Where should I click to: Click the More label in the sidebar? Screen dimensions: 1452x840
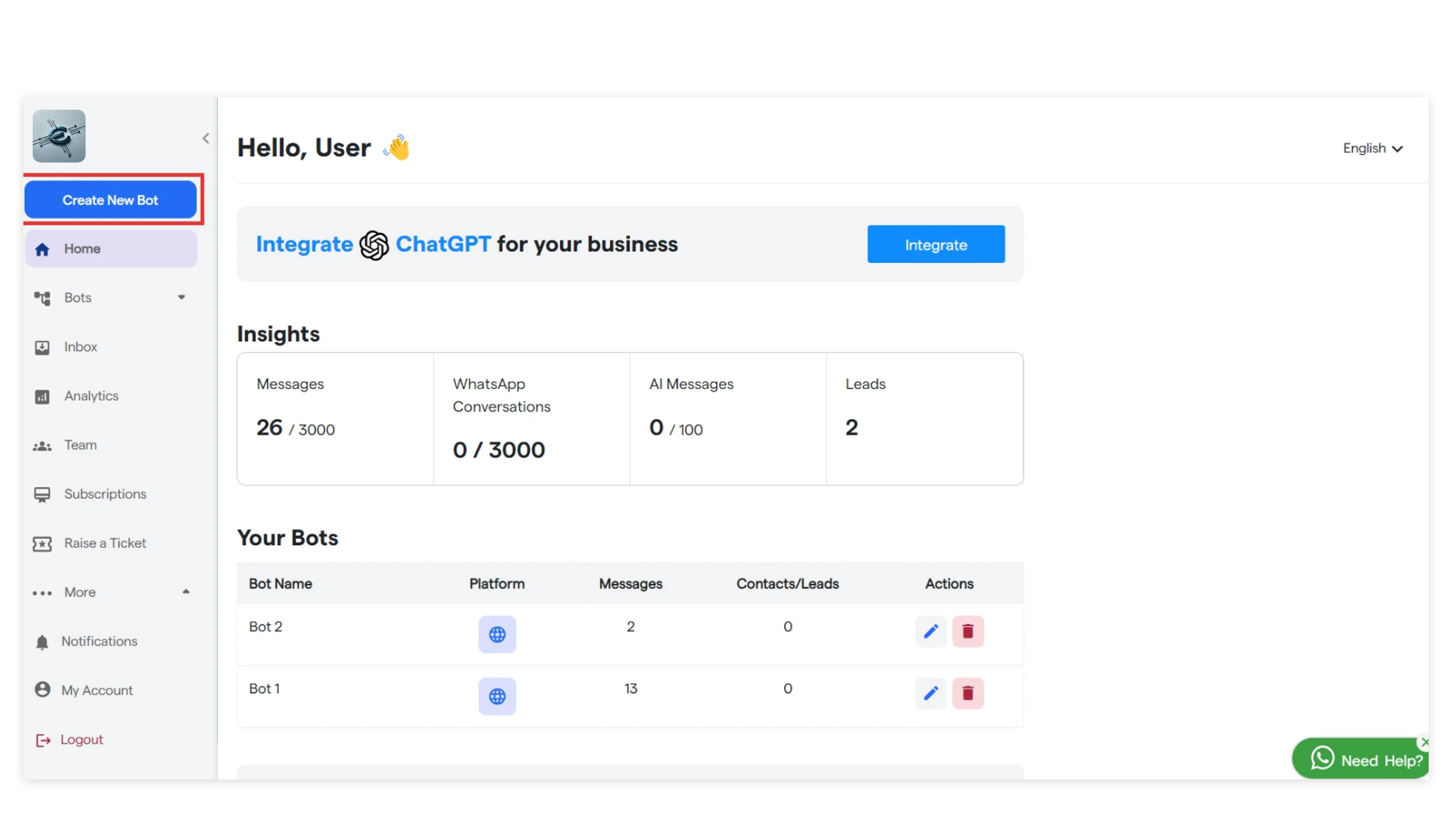80,592
